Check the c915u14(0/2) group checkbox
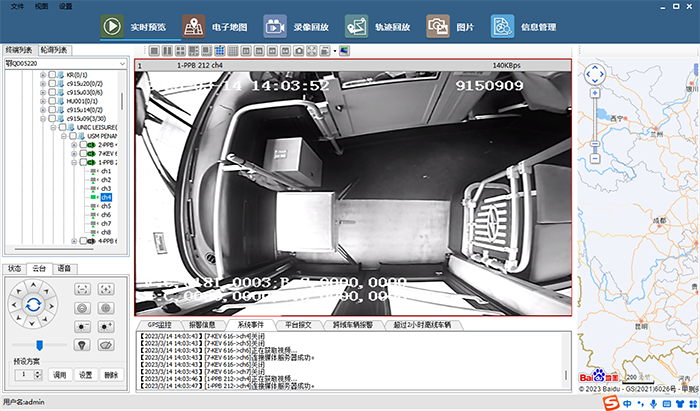This screenshot has width=700, height=411. point(52,110)
